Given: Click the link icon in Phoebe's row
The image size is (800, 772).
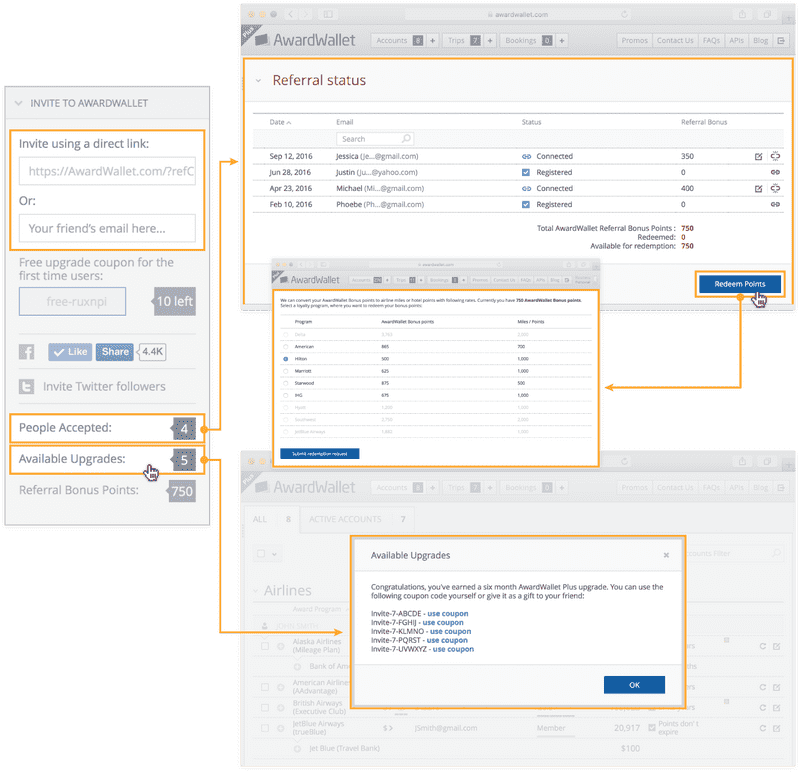Looking at the screenshot, I should point(775,204).
